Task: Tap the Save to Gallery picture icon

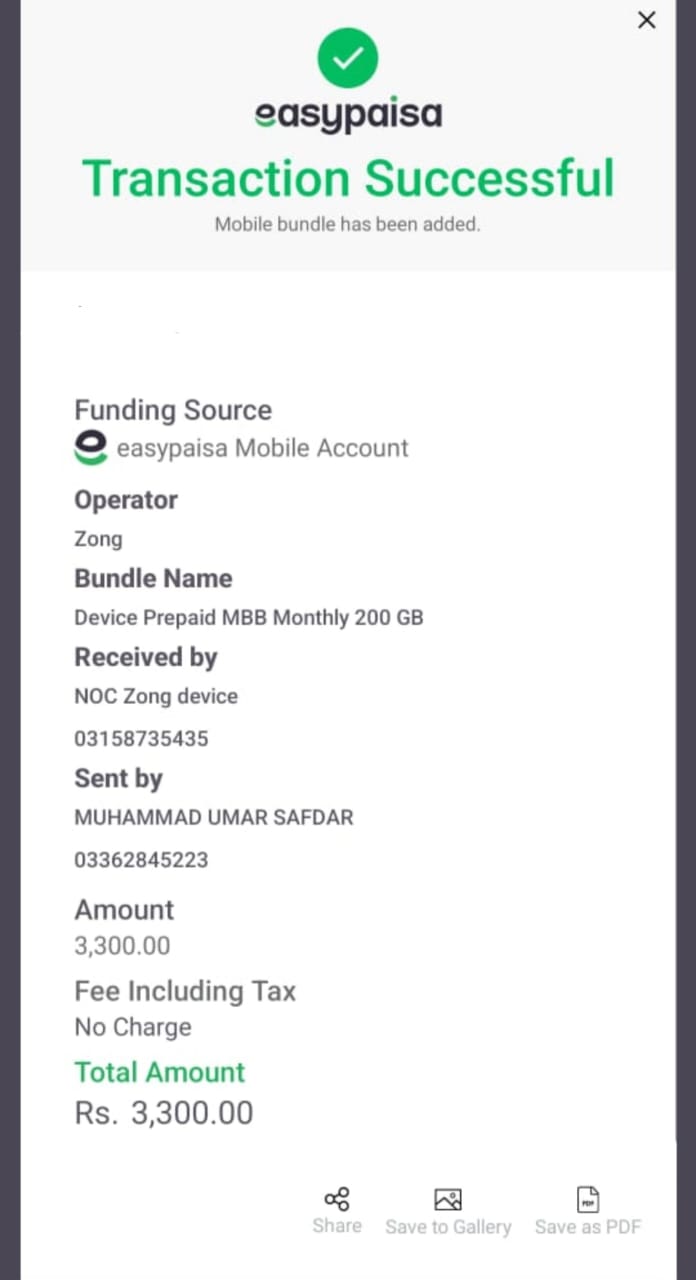Action: pyautogui.click(x=447, y=1199)
